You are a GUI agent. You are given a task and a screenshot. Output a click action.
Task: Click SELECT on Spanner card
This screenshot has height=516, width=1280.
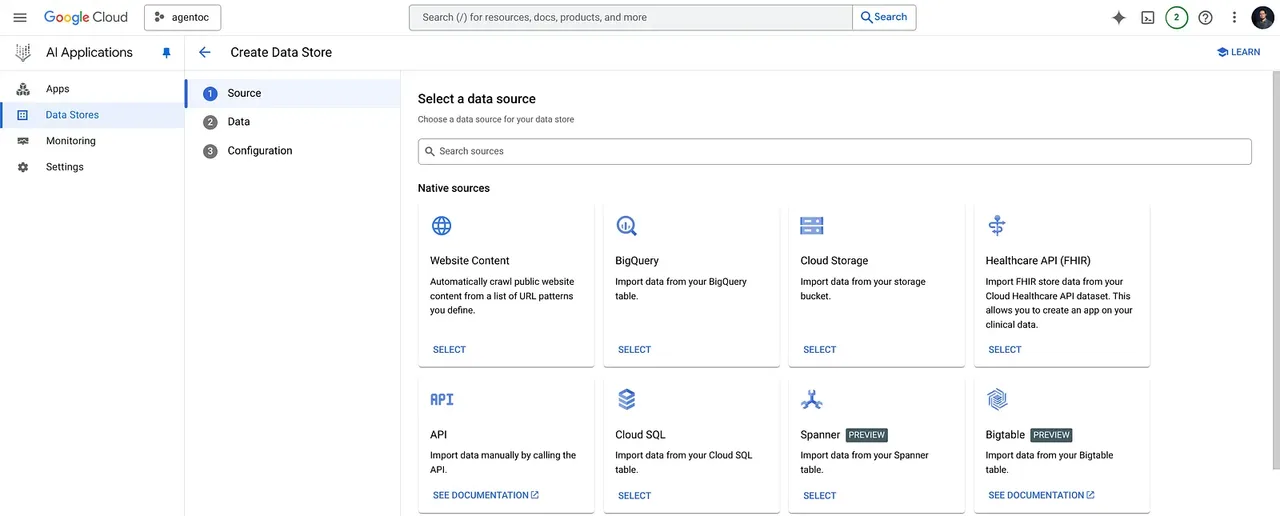pyautogui.click(x=819, y=495)
